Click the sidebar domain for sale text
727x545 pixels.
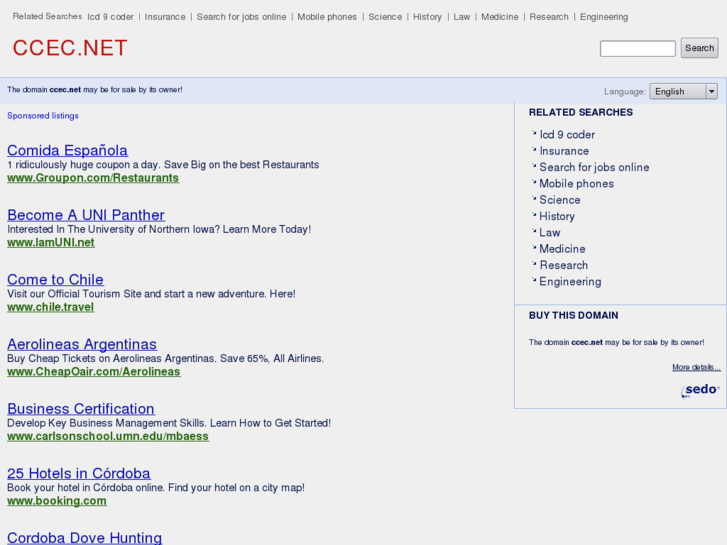click(616, 342)
